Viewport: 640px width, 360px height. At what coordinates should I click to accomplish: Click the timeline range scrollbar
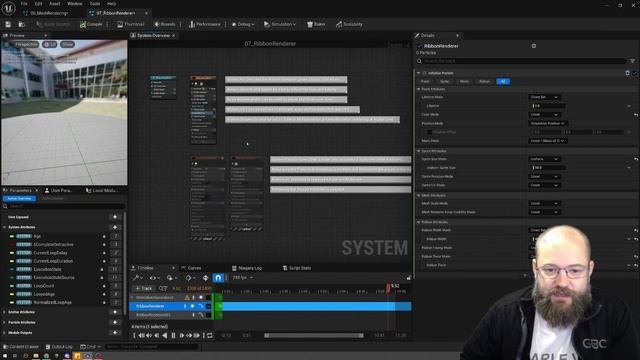coord(313,336)
